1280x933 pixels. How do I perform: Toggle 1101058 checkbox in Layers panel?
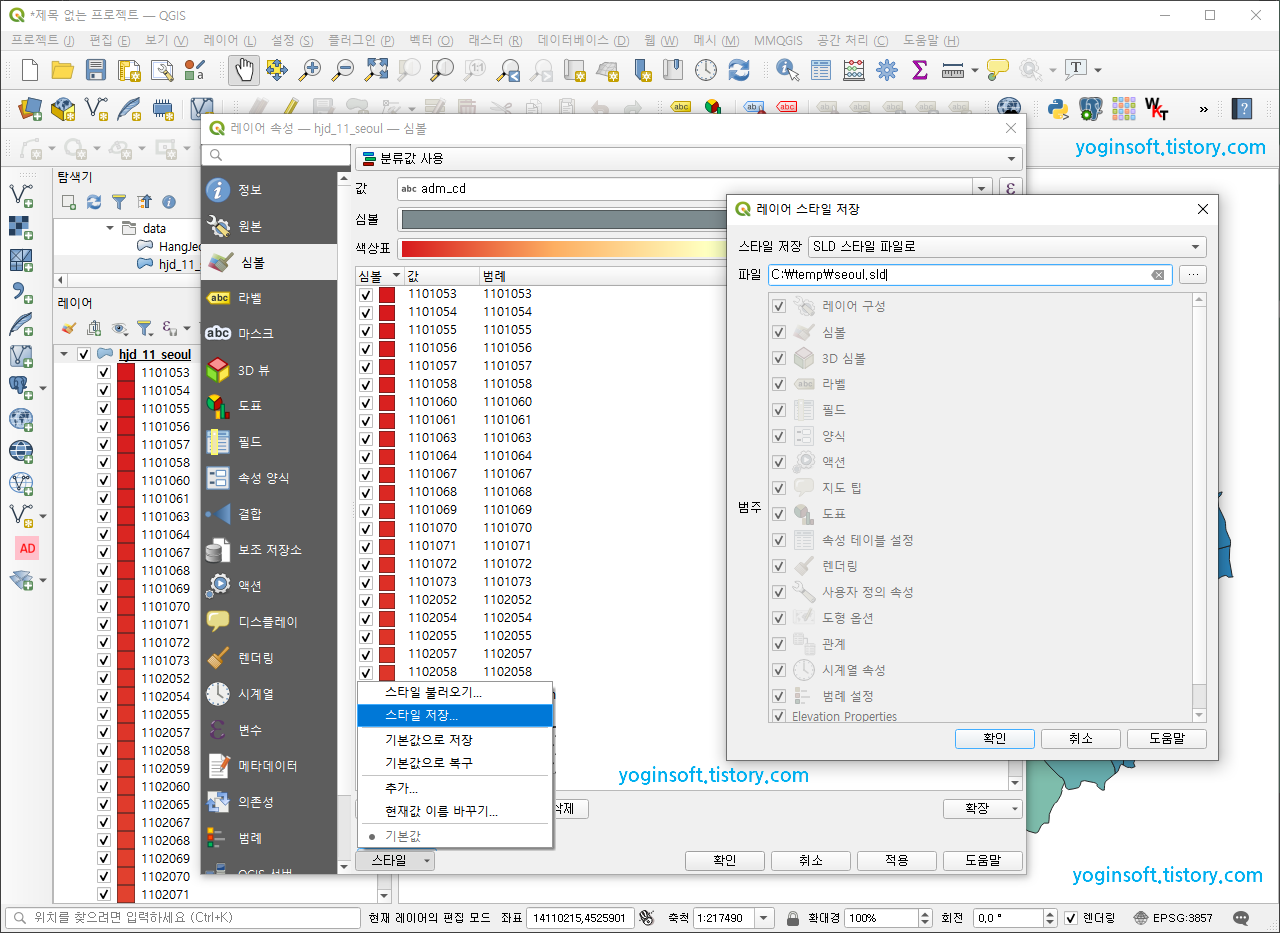coord(104,462)
